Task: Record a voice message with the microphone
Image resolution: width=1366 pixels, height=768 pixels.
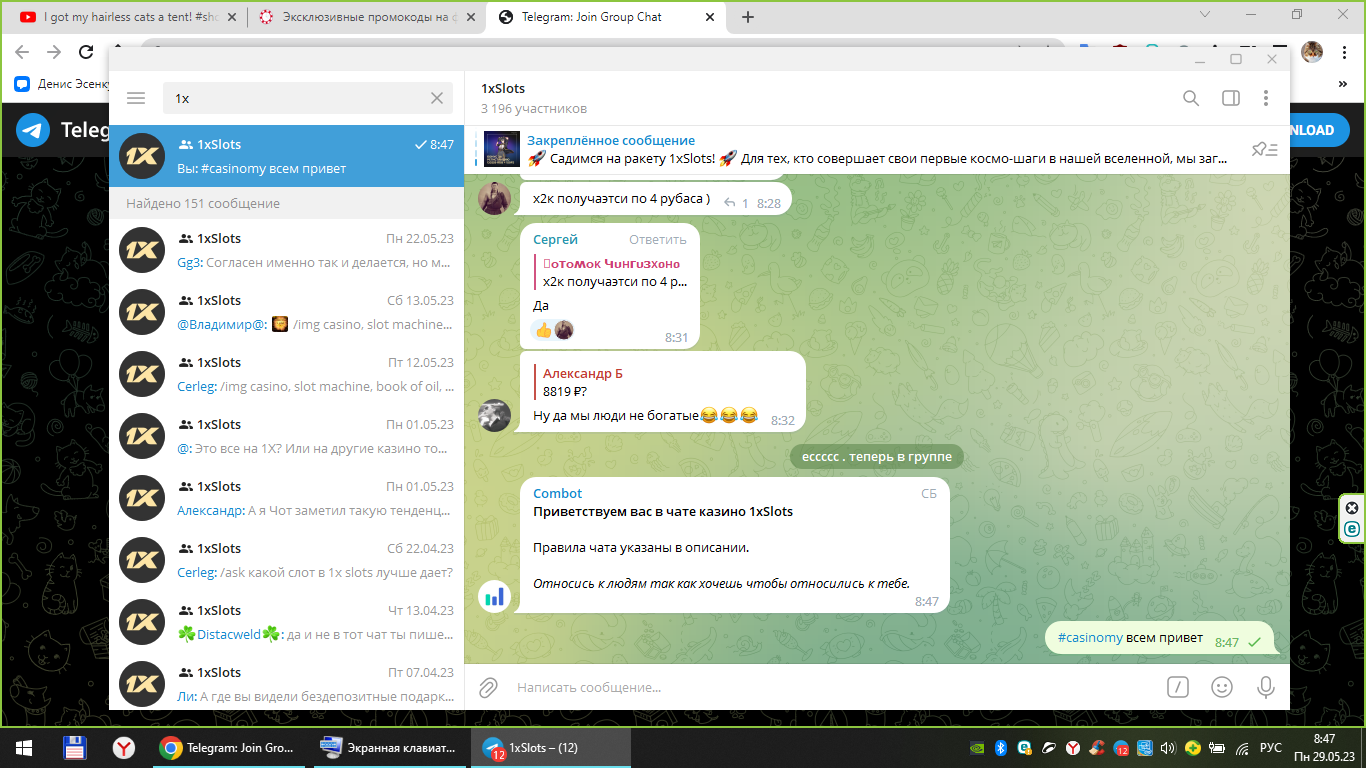Action: pos(1265,687)
